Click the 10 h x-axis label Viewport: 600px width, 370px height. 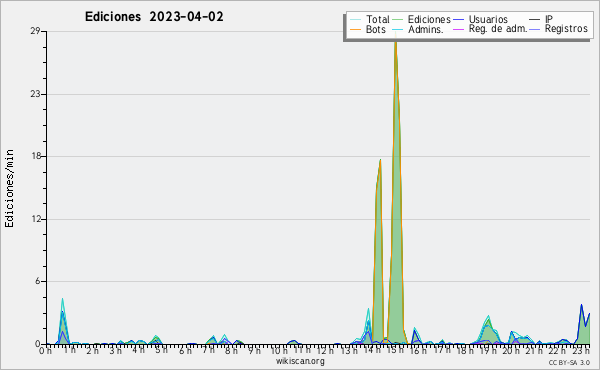[279, 350]
